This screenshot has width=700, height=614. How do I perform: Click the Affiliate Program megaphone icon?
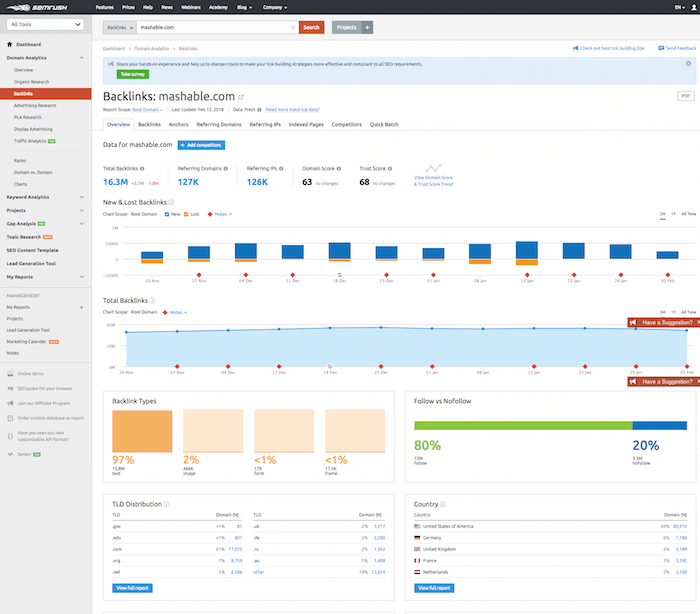click(10, 403)
